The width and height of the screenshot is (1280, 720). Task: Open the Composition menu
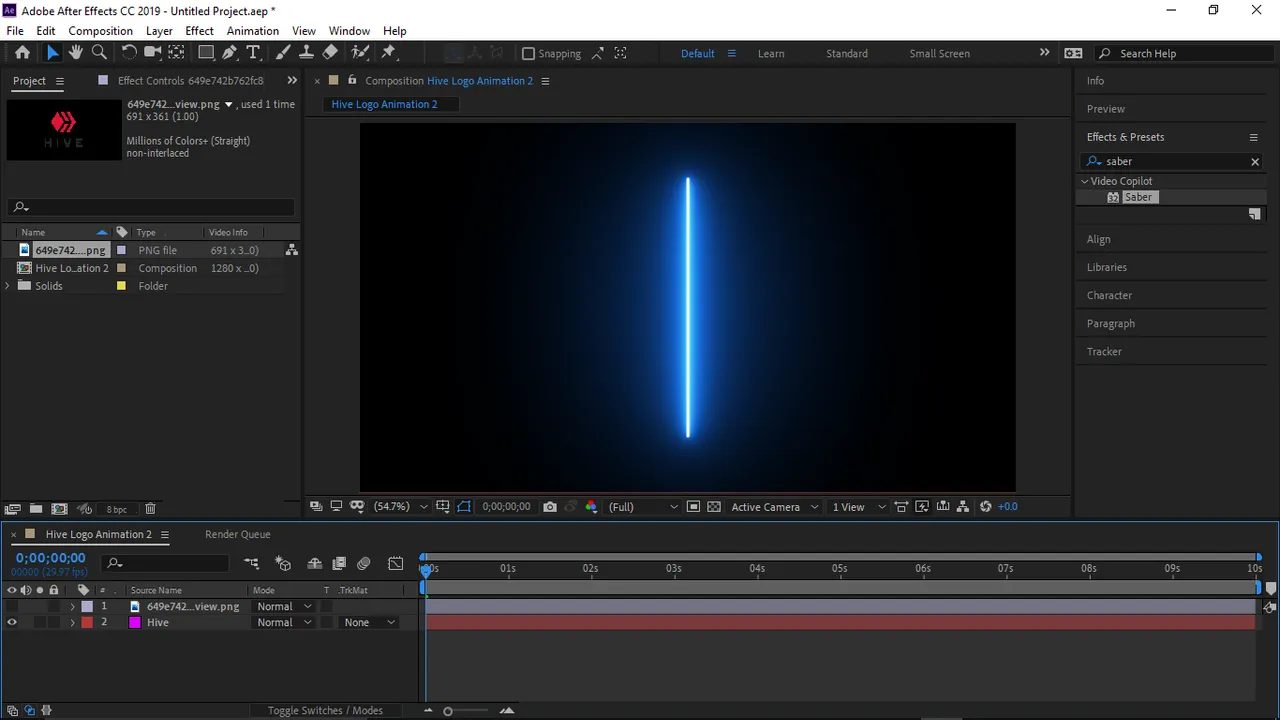pos(100,31)
